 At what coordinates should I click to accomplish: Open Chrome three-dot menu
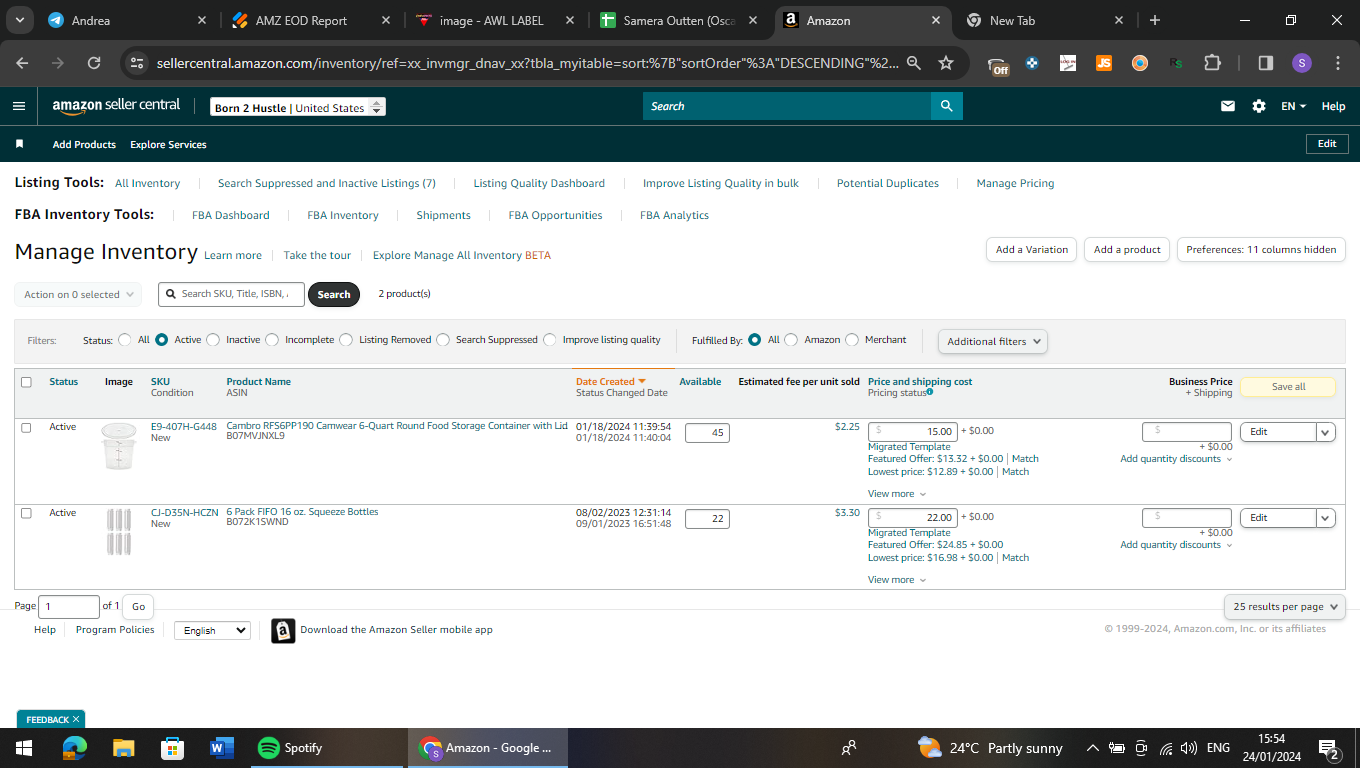coord(1338,63)
